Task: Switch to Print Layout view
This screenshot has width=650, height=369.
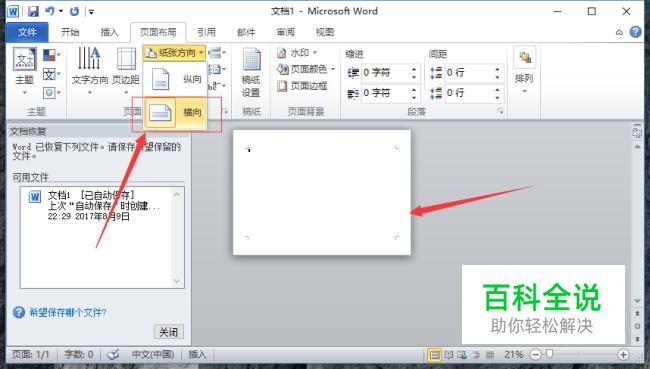Action: 434,355
